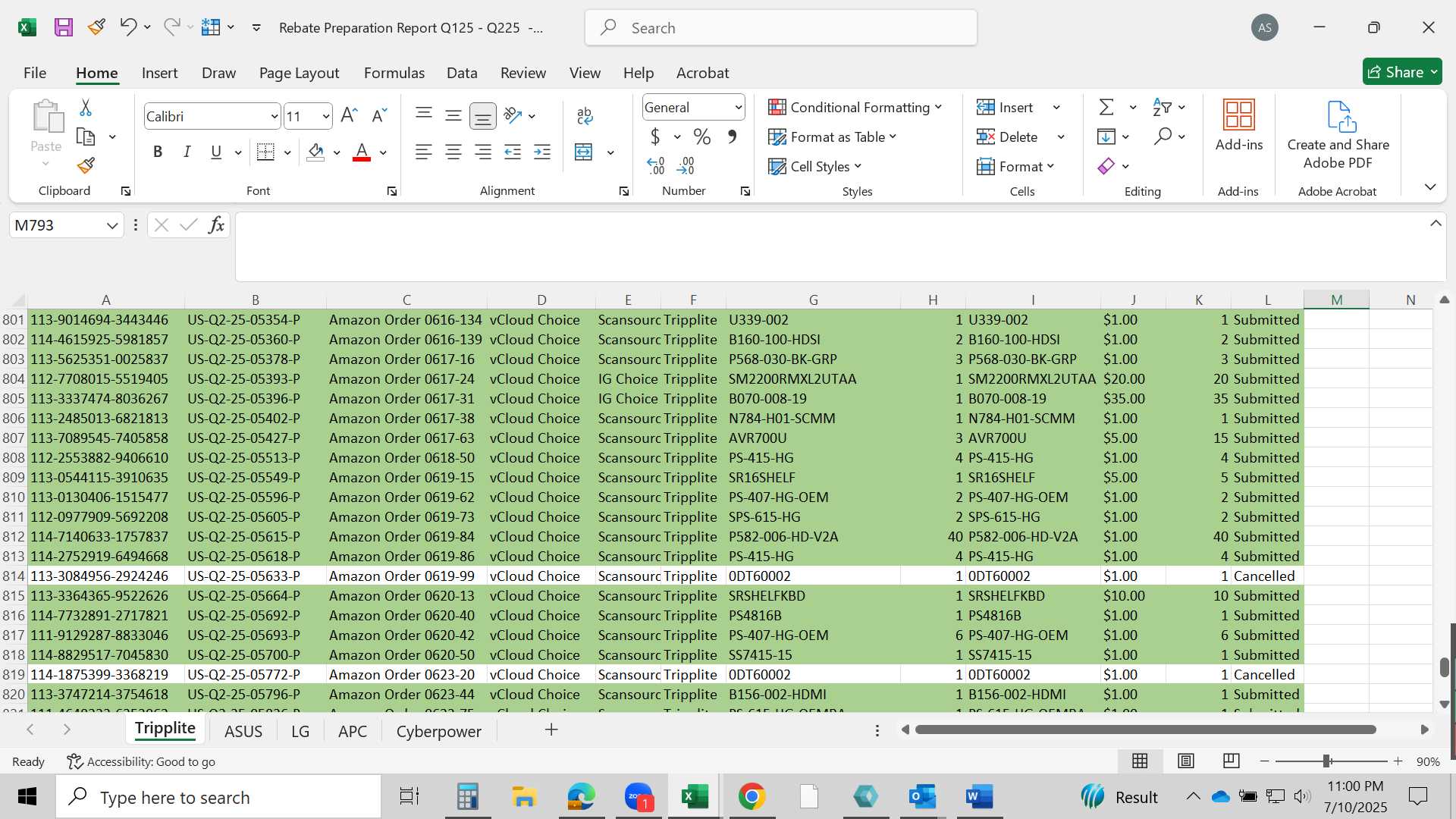The height and width of the screenshot is (819, 1456).
Task: Click the Undo arrow icon
Action: (x=127, y=27)
